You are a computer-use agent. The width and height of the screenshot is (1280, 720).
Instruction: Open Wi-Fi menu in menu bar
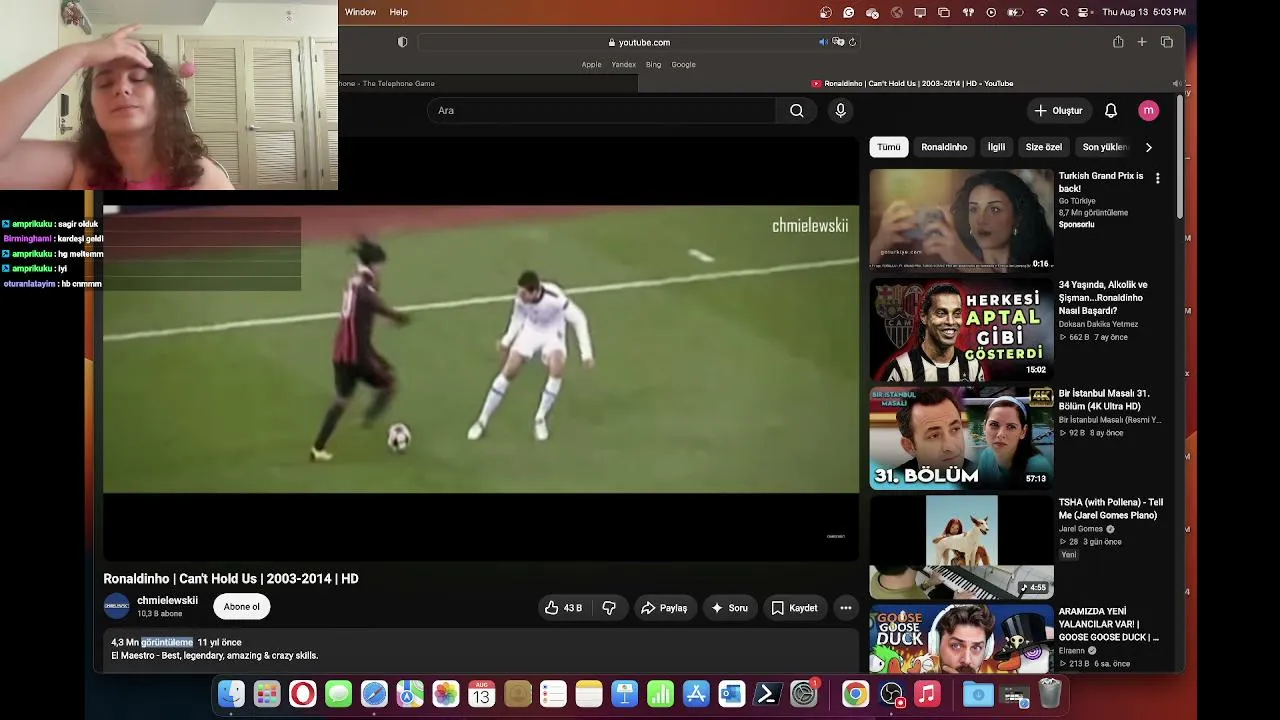click(x=1042, y=12)
